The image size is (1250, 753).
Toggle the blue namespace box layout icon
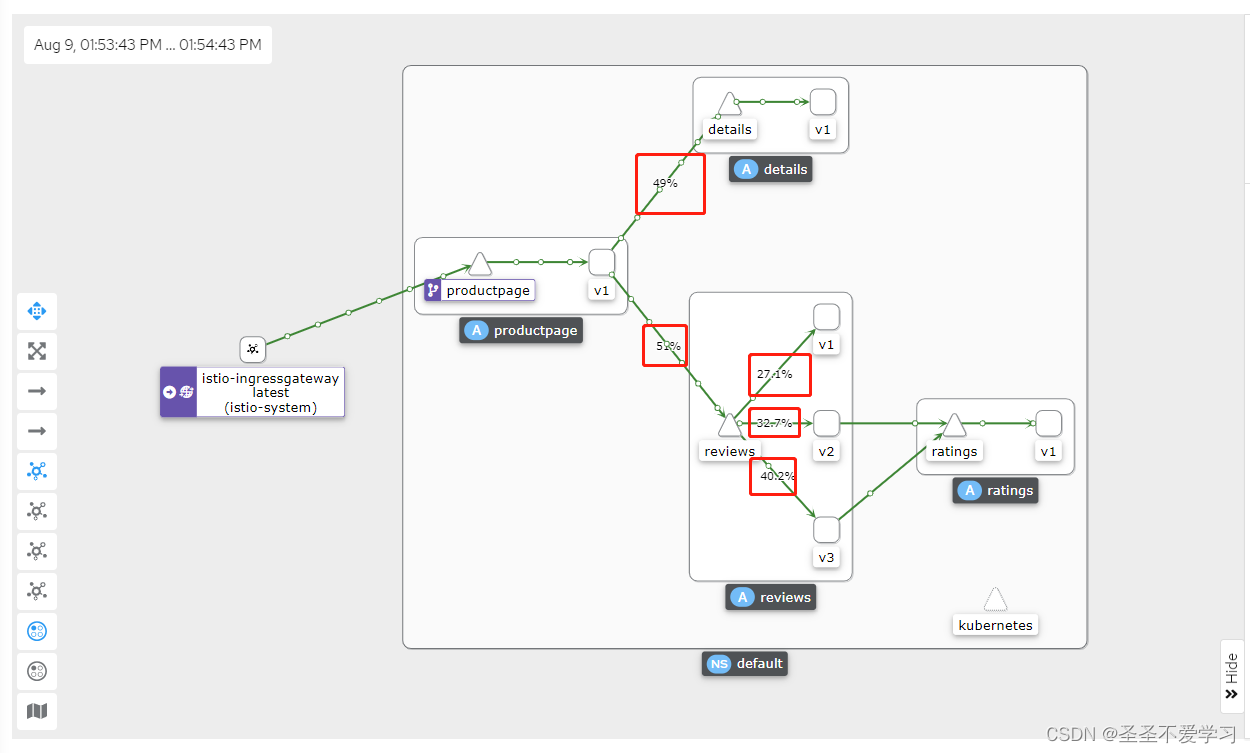tap(37, 631)
